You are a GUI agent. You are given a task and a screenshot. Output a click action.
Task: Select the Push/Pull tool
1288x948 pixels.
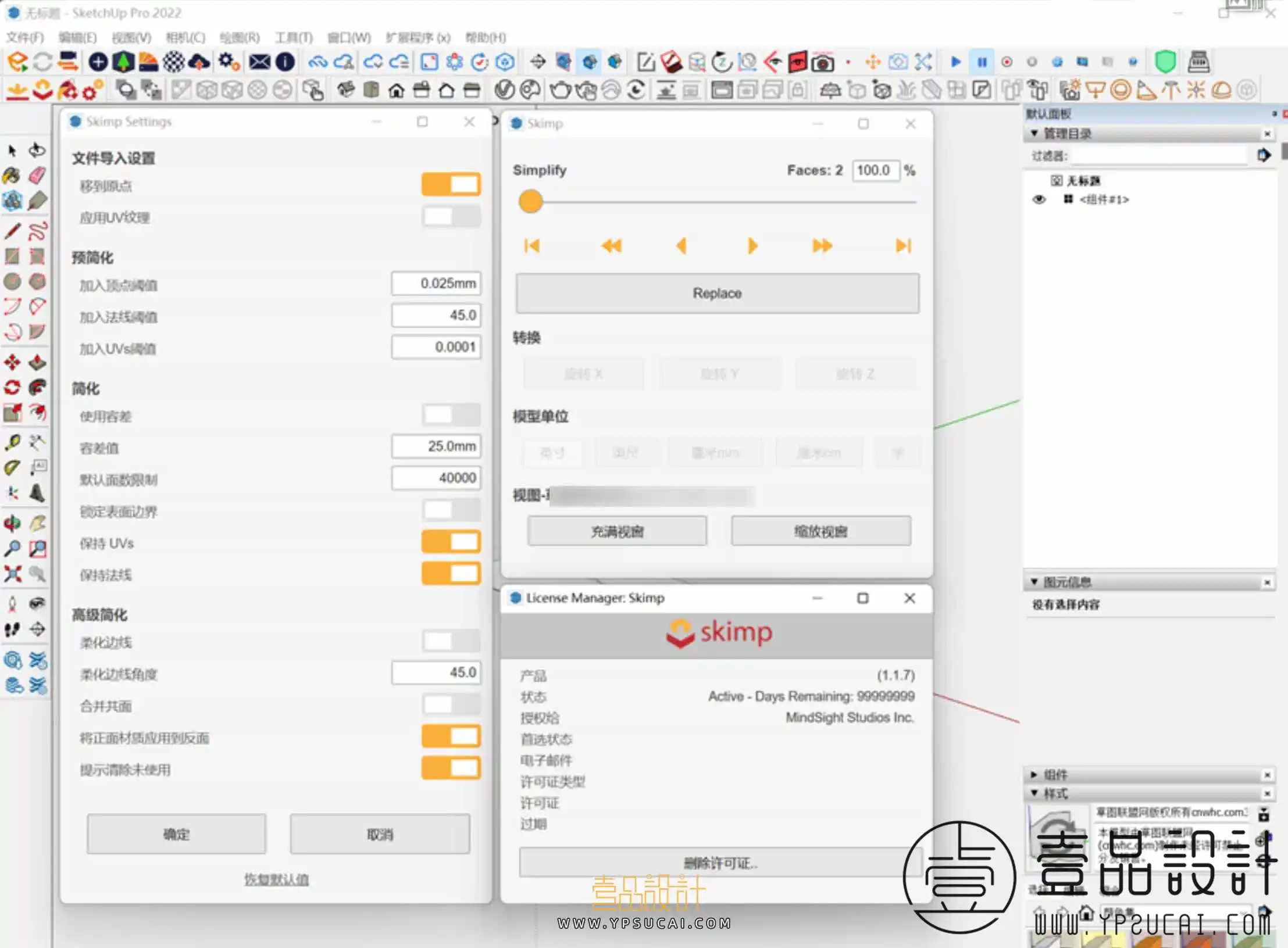coord(37,362)
